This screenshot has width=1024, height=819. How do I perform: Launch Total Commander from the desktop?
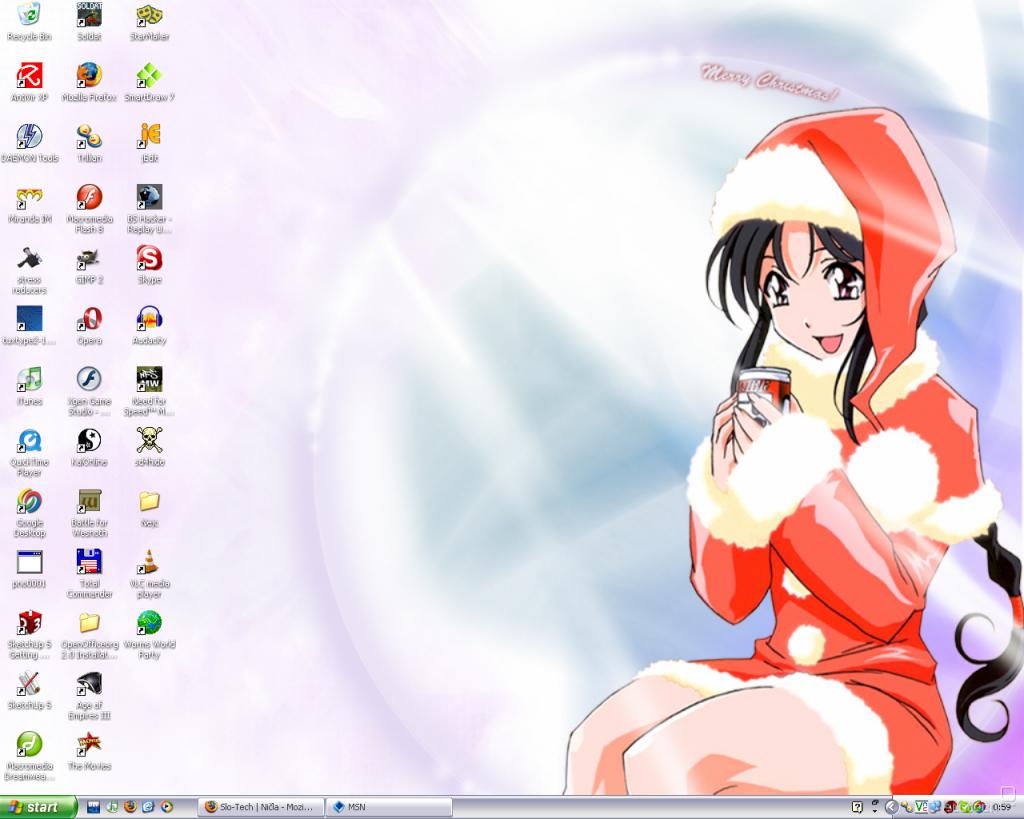pos(89,573)
